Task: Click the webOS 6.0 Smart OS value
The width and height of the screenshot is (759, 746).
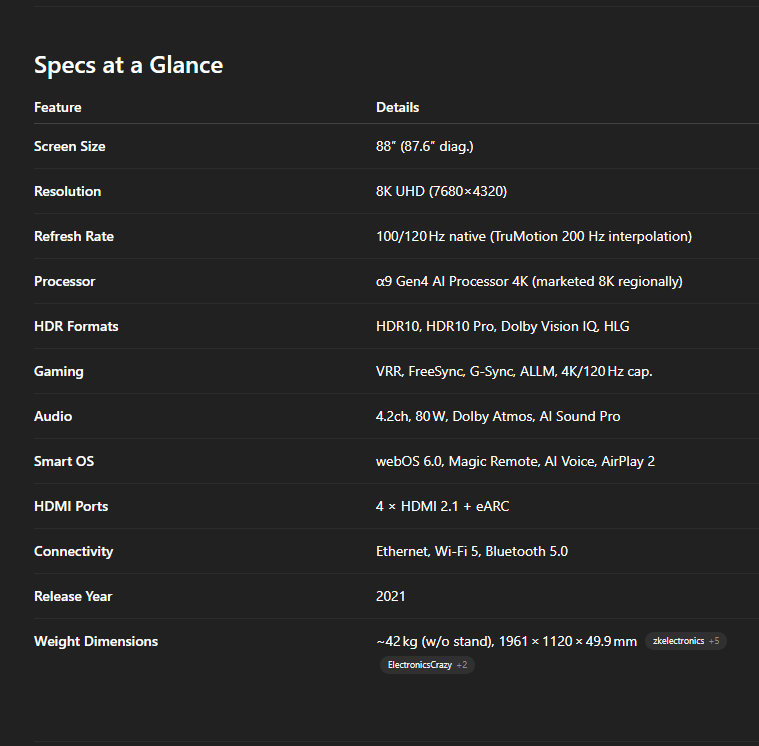Action: 515,461
